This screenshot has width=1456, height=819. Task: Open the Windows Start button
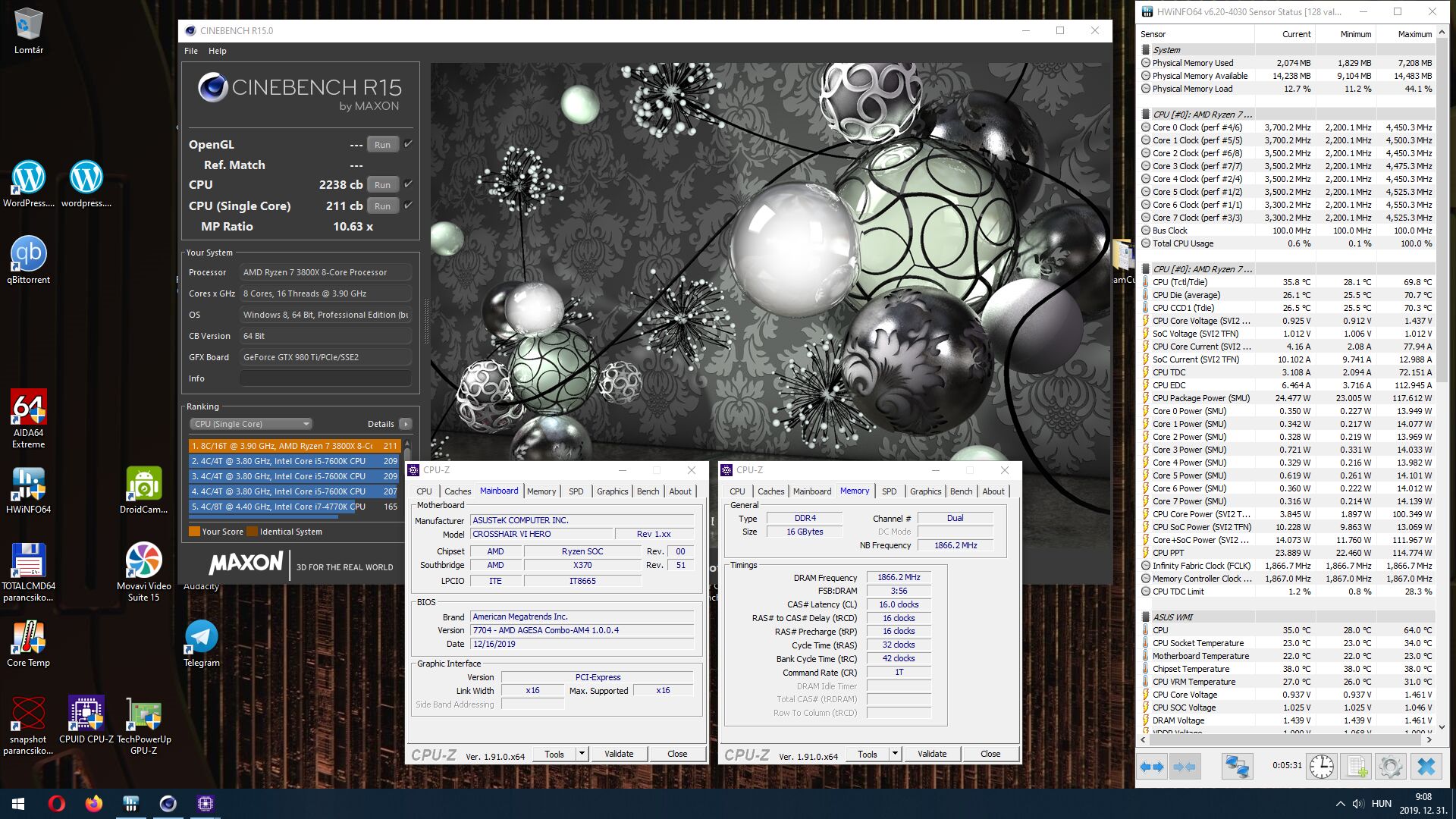[x=18, y=804]
